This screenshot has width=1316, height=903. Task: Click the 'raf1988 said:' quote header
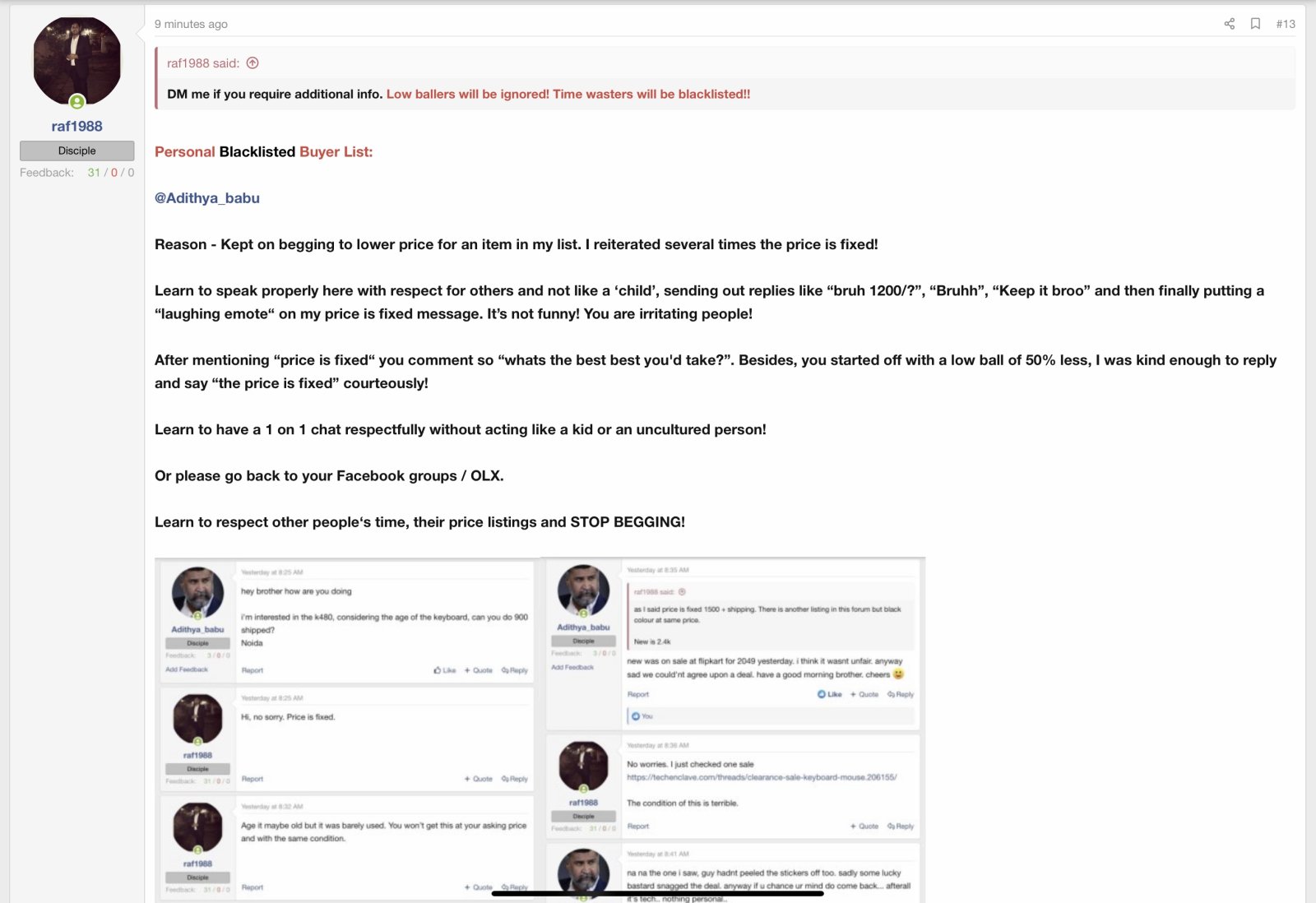203,63
